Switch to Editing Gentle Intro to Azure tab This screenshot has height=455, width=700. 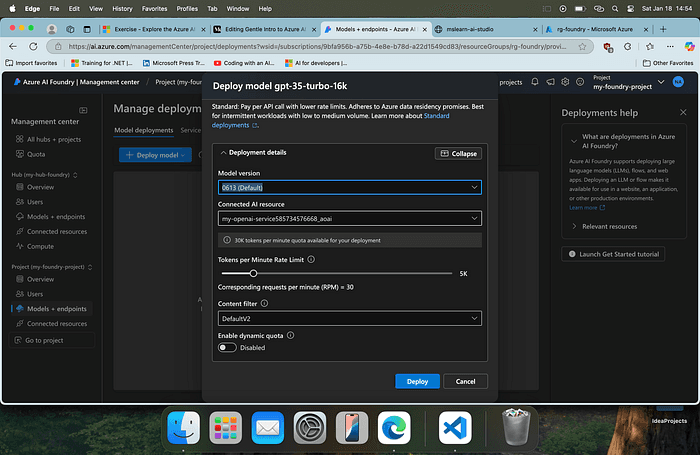pyautogui.click(x=265, y=29)
